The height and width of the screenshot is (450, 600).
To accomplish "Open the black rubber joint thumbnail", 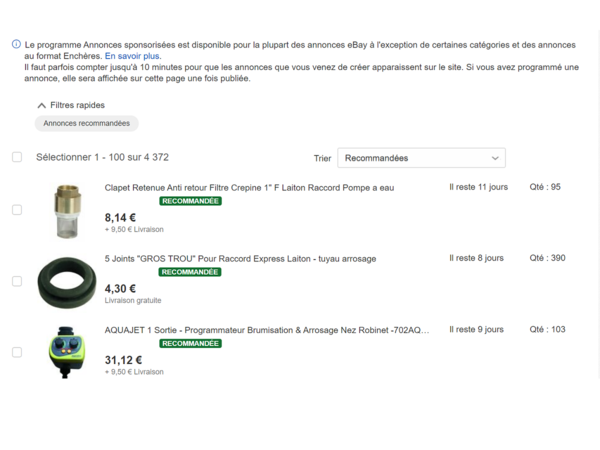I will tap(67, 282).
